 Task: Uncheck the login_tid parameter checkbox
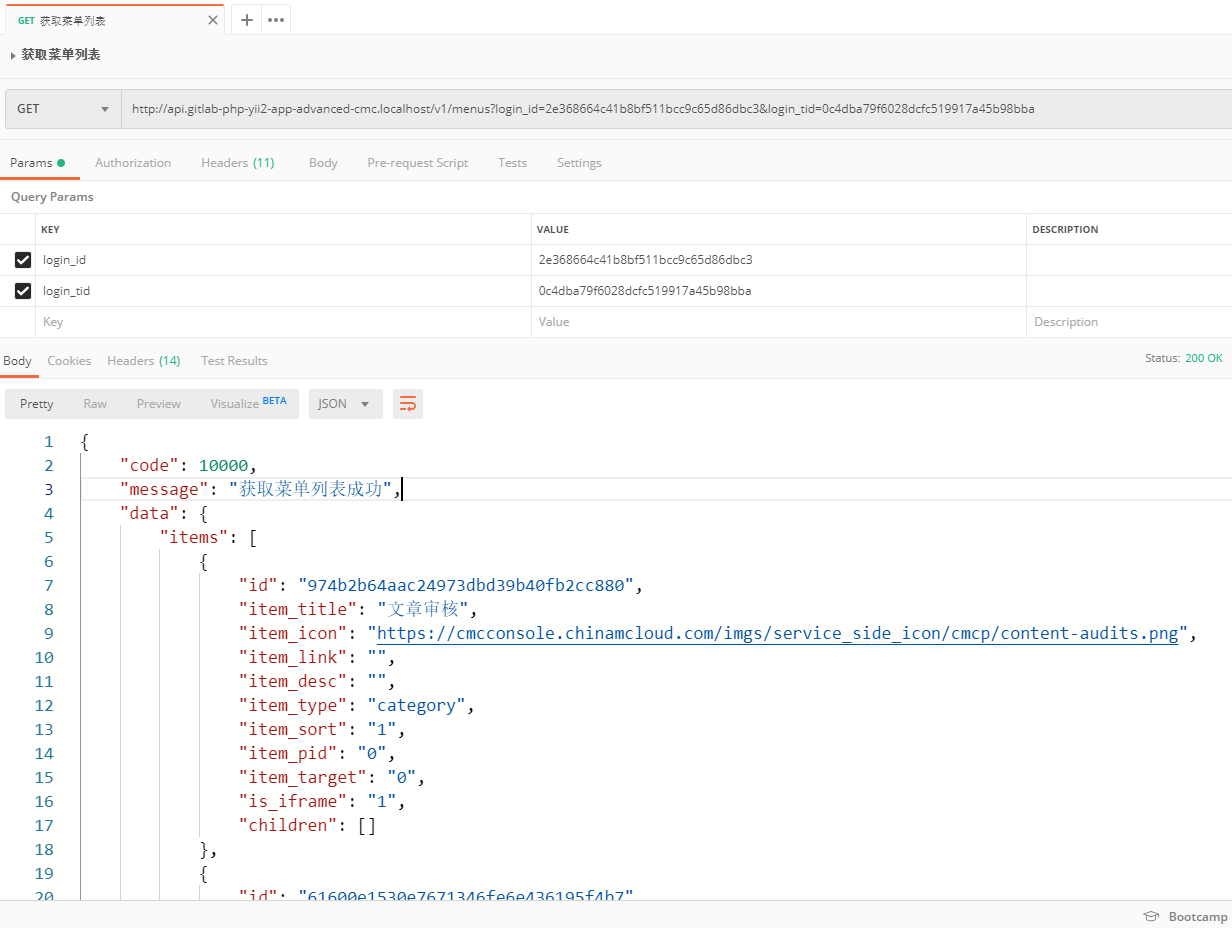[x=23, y=291]
